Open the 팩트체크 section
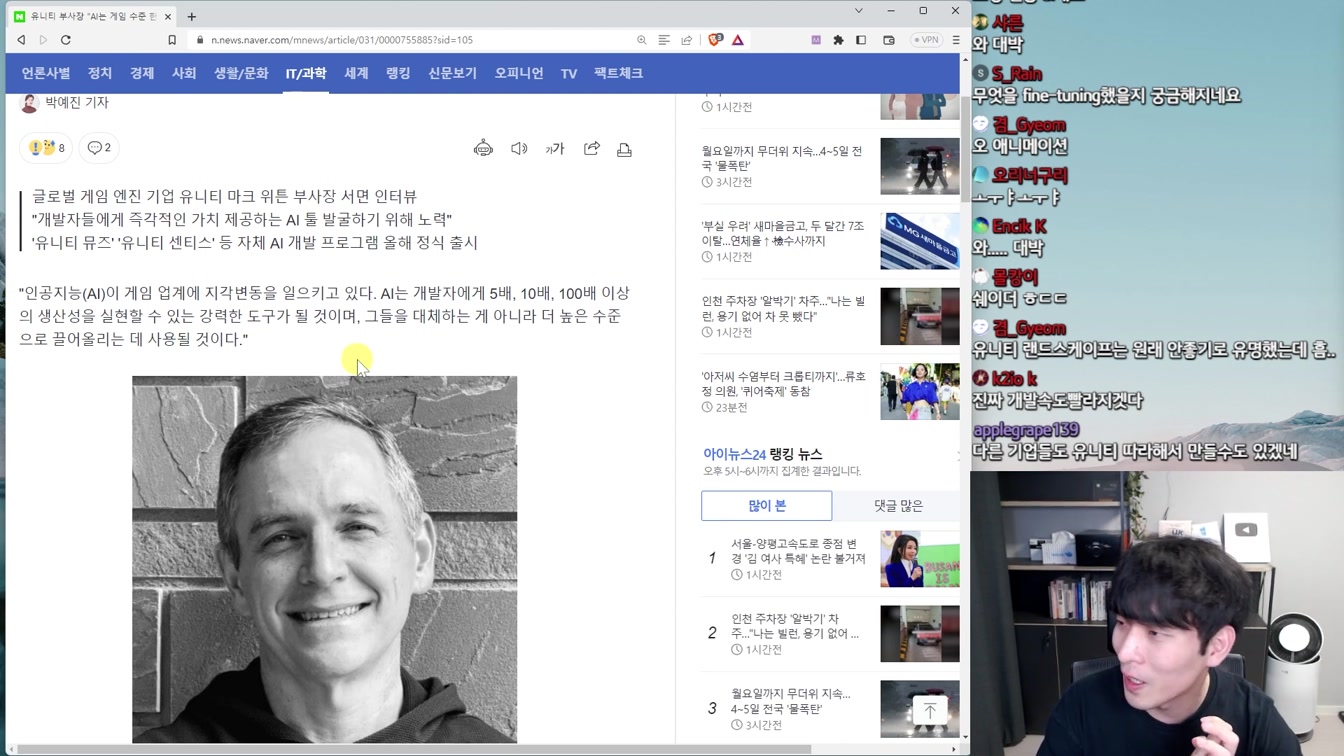The image size is (1344, 756). (618, 73)
